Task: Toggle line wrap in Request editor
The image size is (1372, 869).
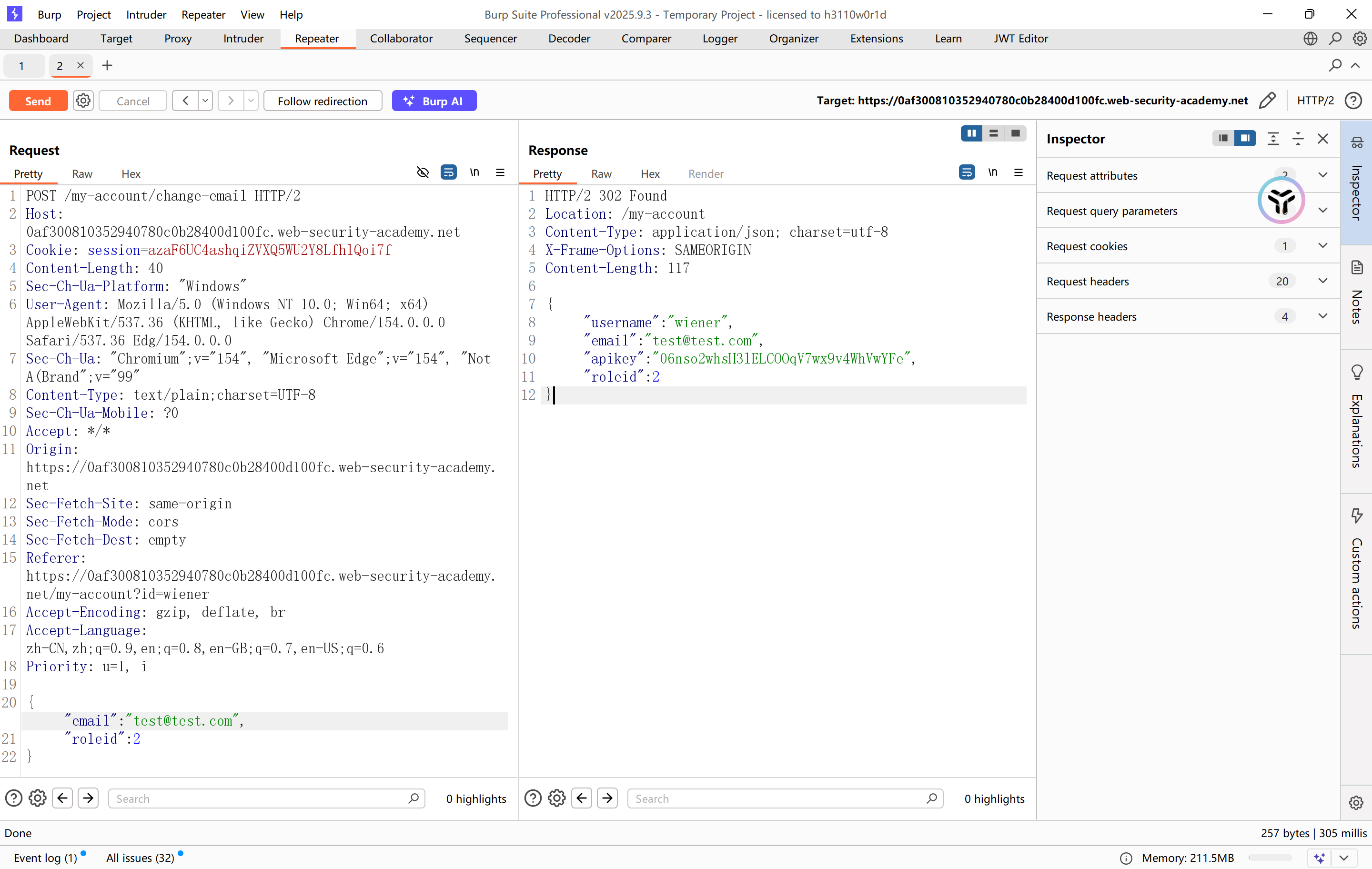Action: 448,172
